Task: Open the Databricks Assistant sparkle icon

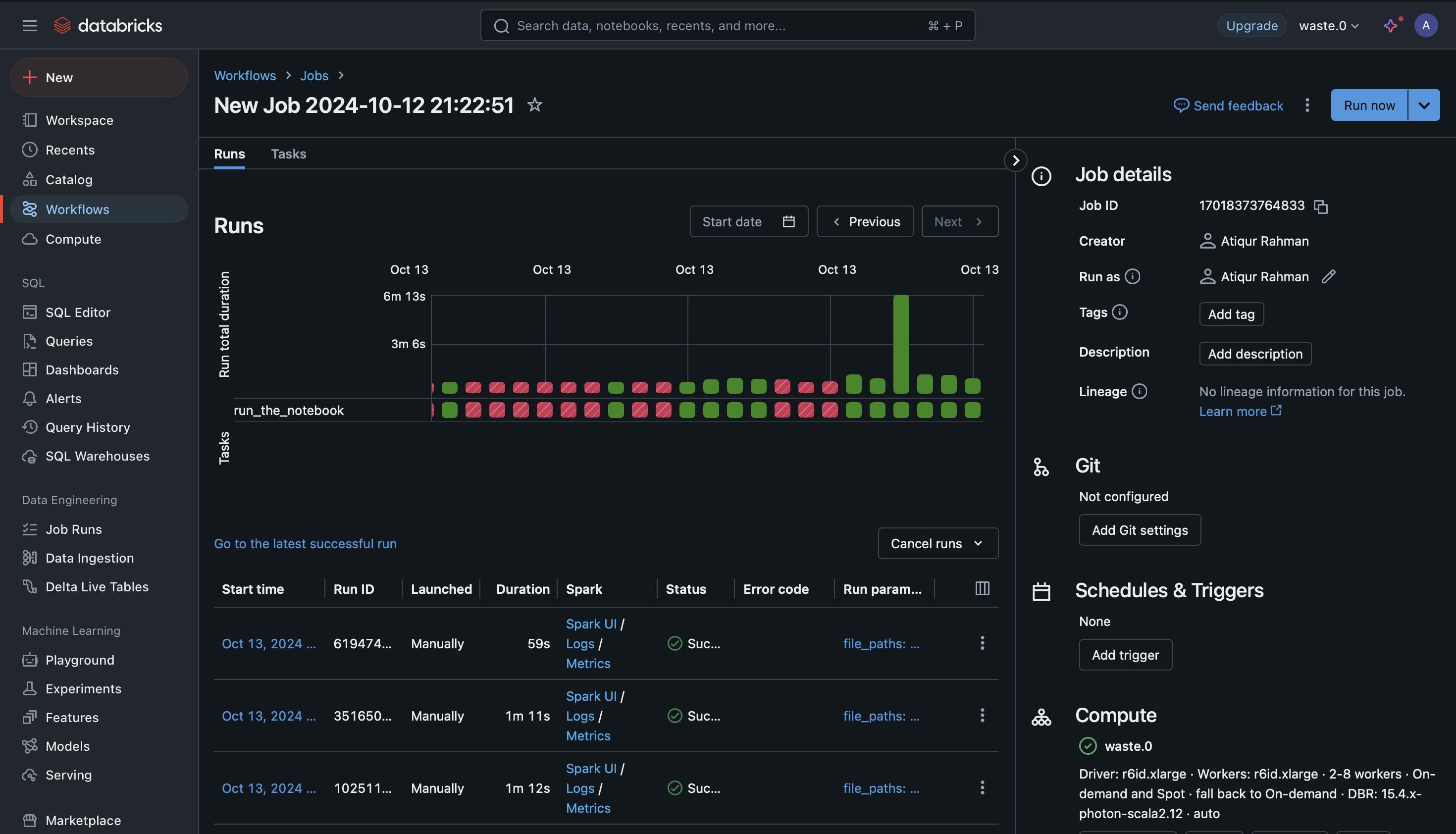Action: pos(1390,25)
